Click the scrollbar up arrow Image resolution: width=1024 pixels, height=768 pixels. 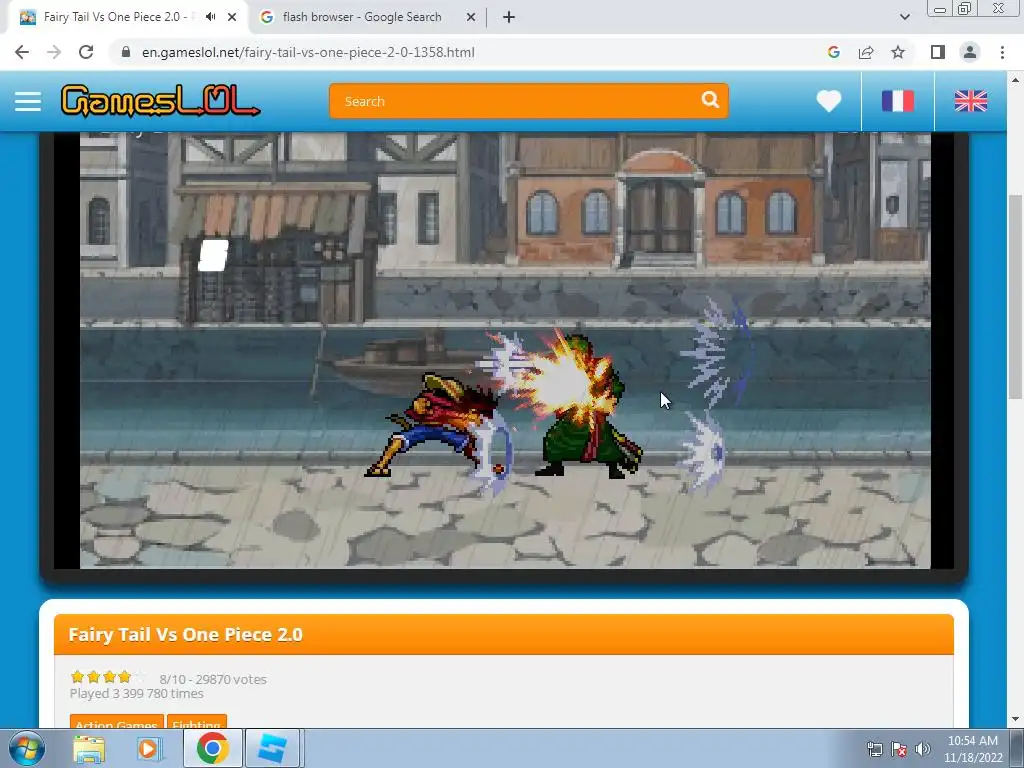1015,80
